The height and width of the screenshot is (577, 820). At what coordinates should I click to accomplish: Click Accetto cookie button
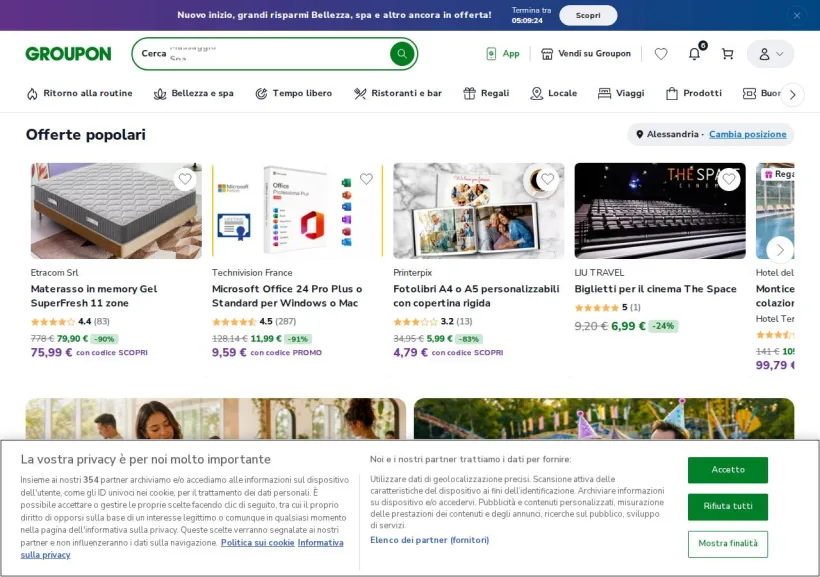tap(727, 470)
